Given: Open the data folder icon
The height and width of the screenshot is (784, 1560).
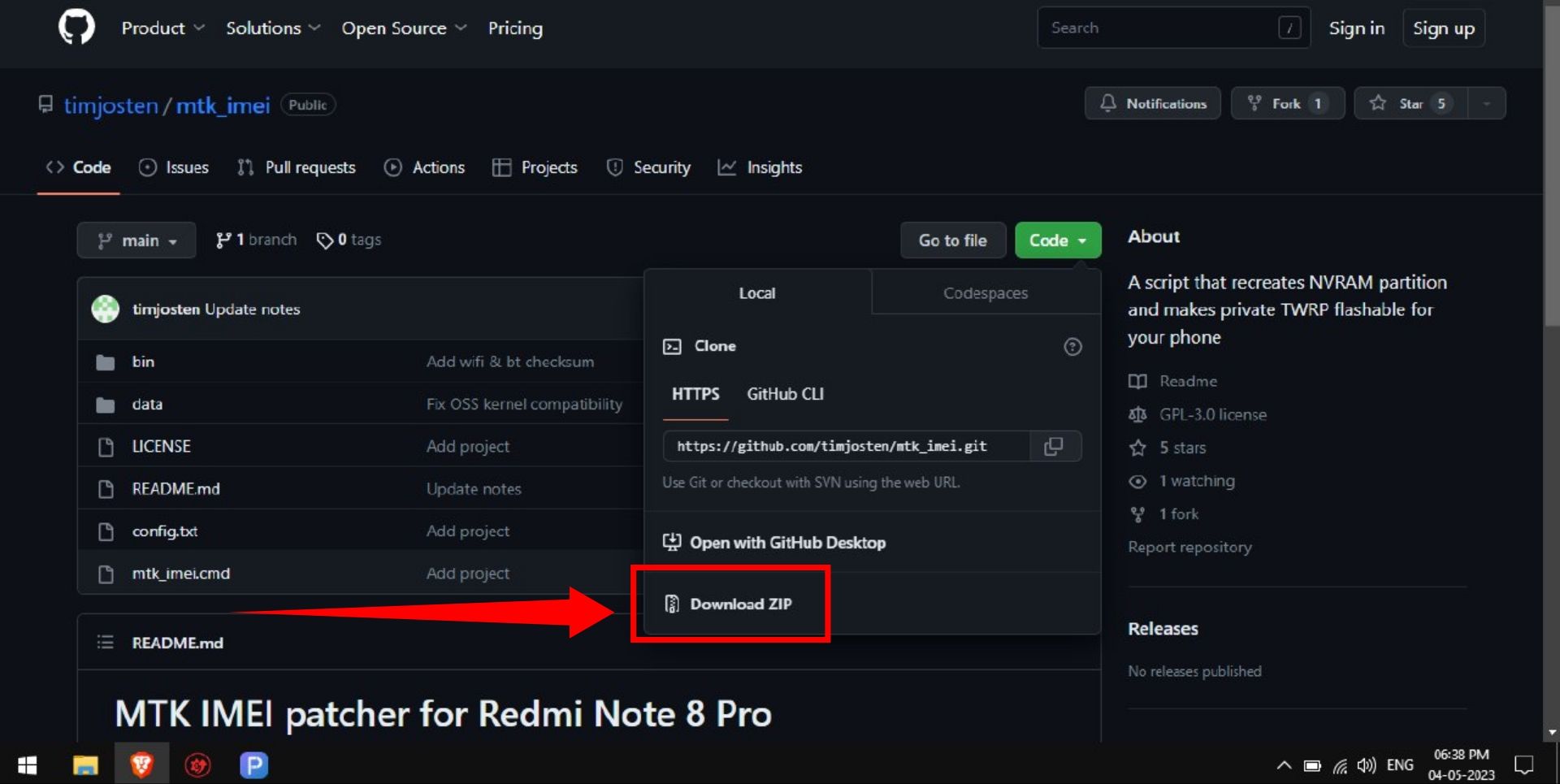Looking at the screenshot, I should (x=106, y=405).
